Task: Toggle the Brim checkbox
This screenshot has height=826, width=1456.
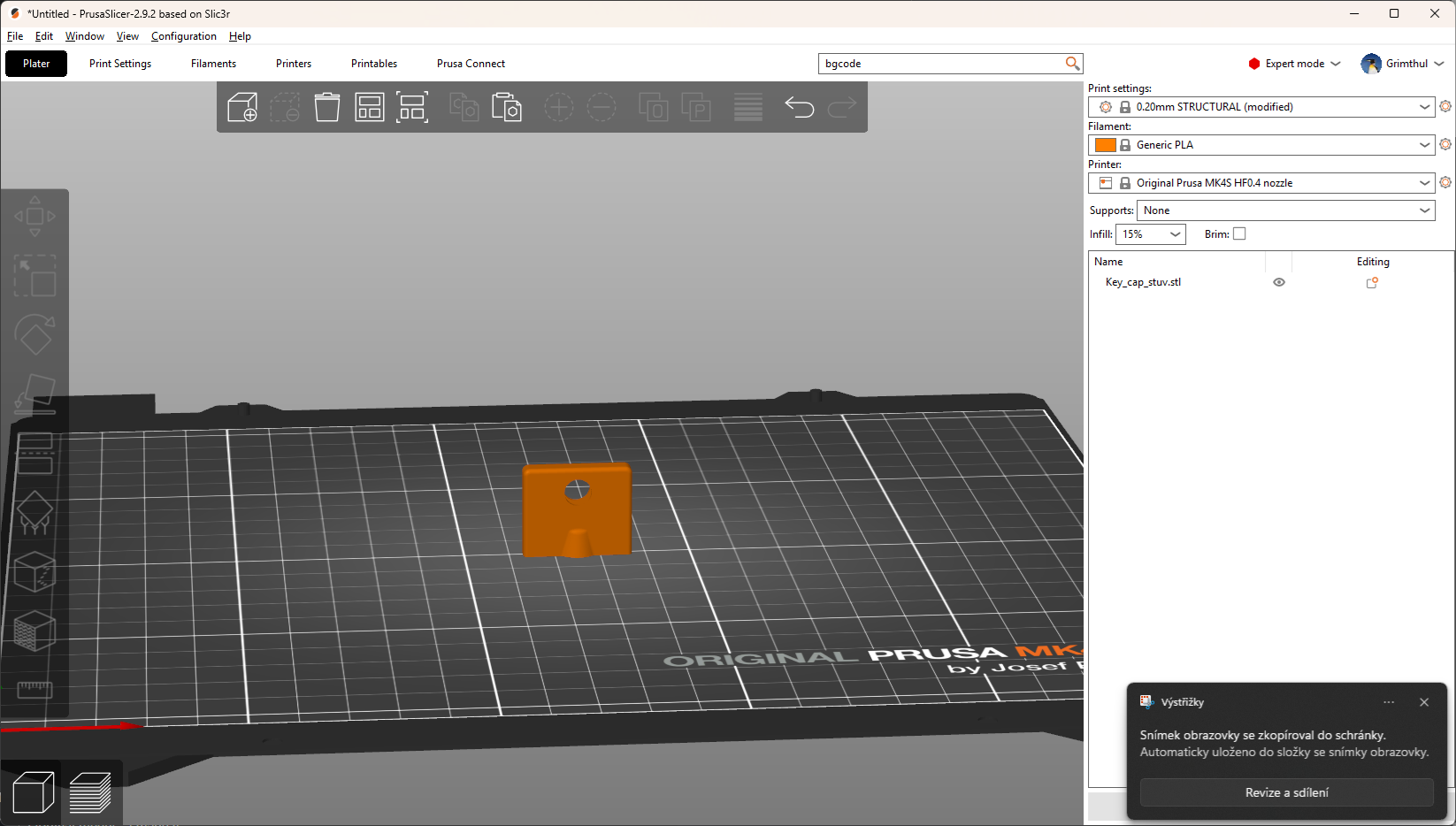Action: [1239, 234]
